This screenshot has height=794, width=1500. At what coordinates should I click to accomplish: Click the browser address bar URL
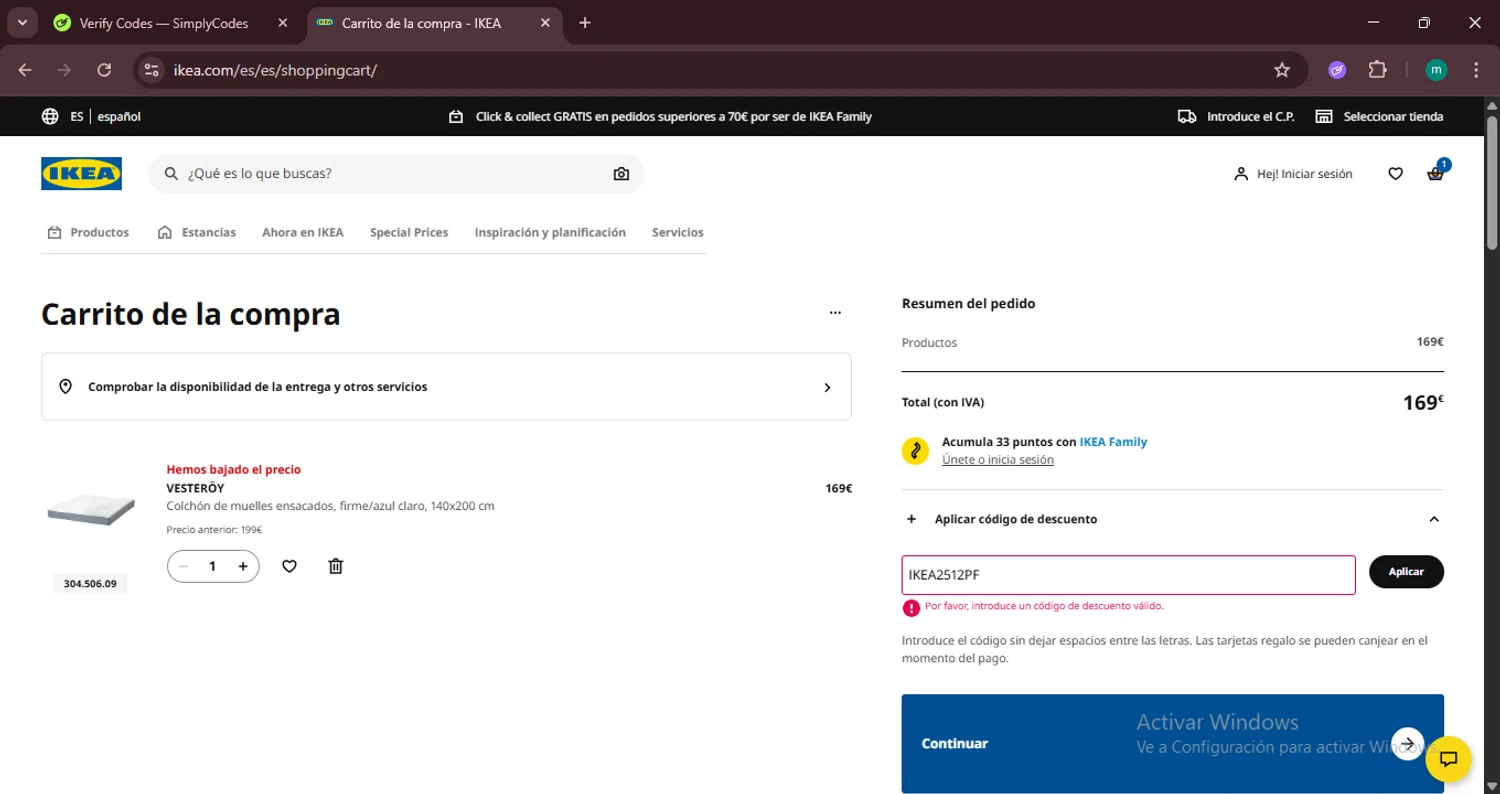(x=275, y=70)
